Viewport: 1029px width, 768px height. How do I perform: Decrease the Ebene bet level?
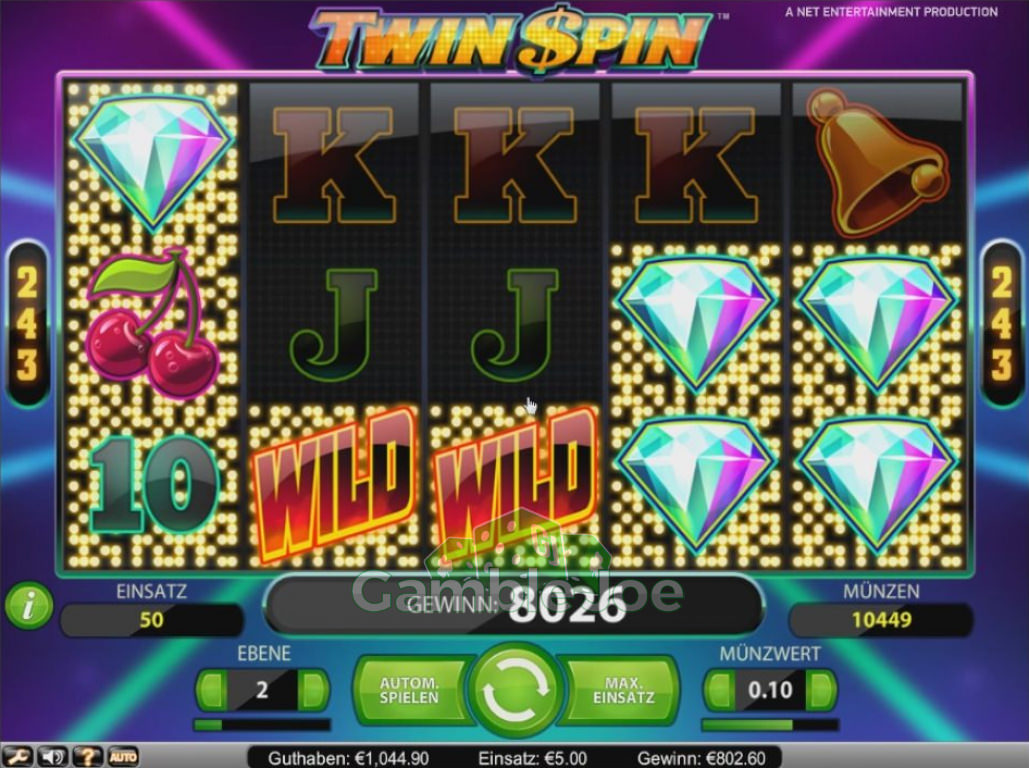(x=211, y=690)
